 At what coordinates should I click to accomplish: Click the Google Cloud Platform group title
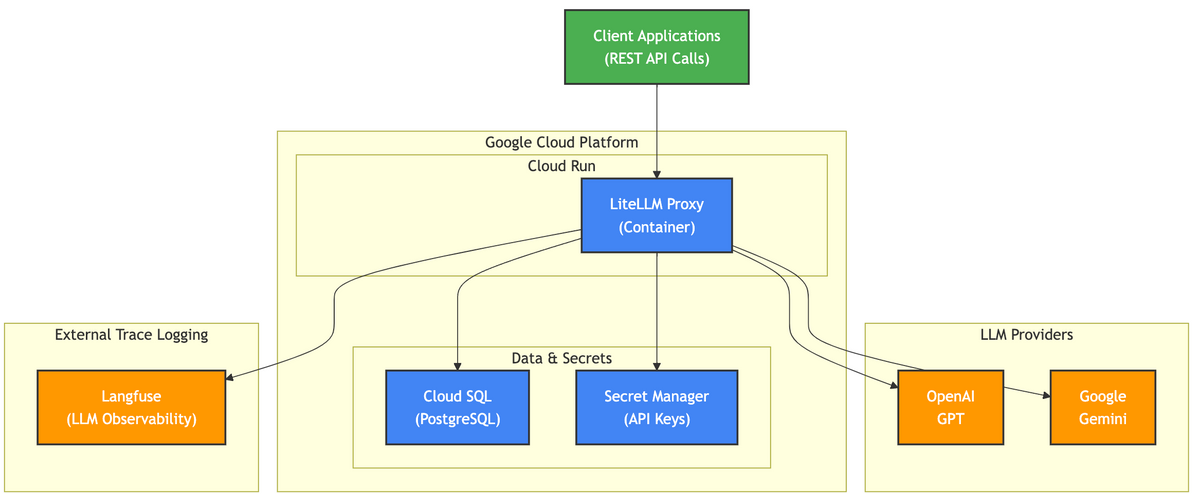tap(561, 142)
